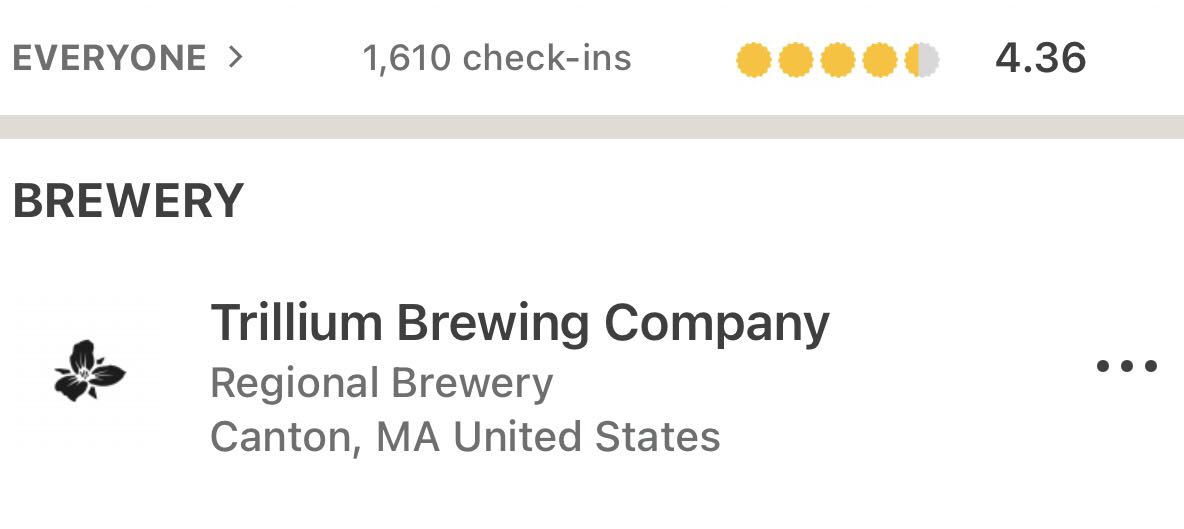Click the Regional Brewery subtitle
Screen dimensions: 1184x529
click(x=381, y=383)
